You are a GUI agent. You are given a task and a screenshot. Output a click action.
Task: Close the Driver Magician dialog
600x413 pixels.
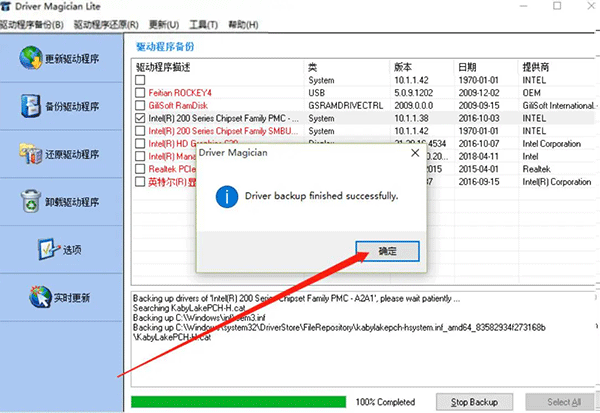point(415,153)
